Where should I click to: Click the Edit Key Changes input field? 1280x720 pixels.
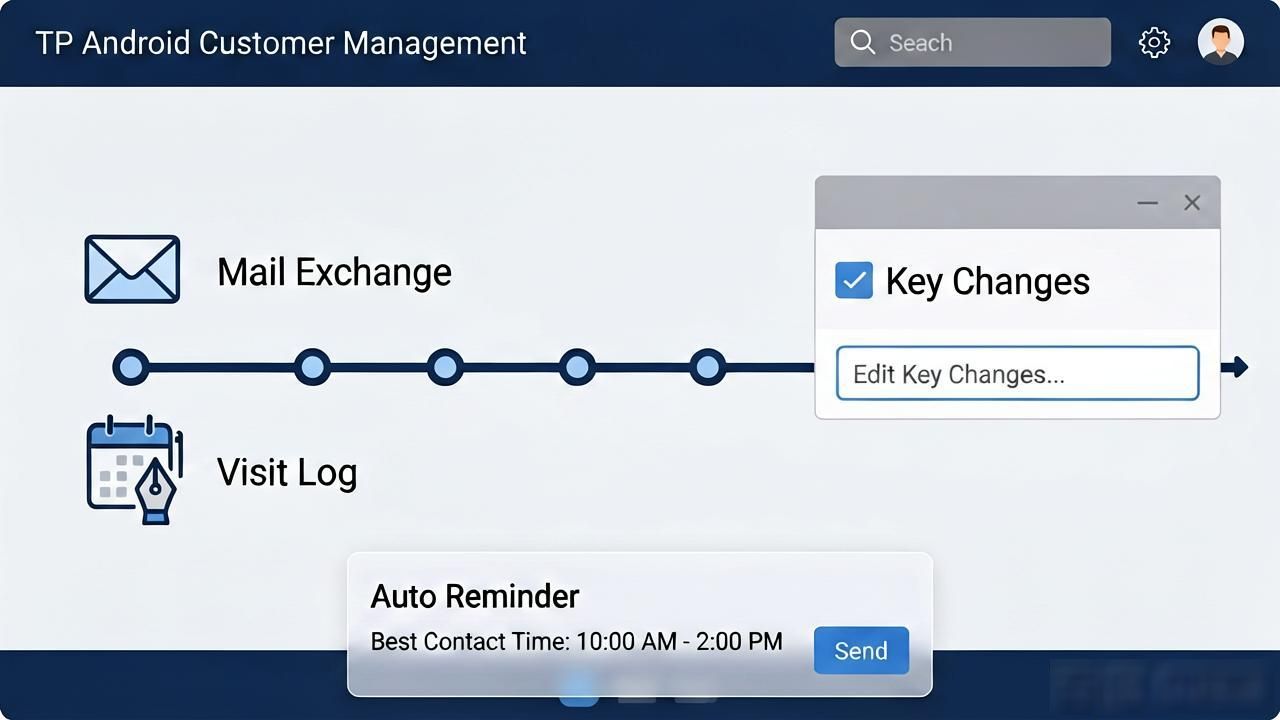(x=1017, y=374)
